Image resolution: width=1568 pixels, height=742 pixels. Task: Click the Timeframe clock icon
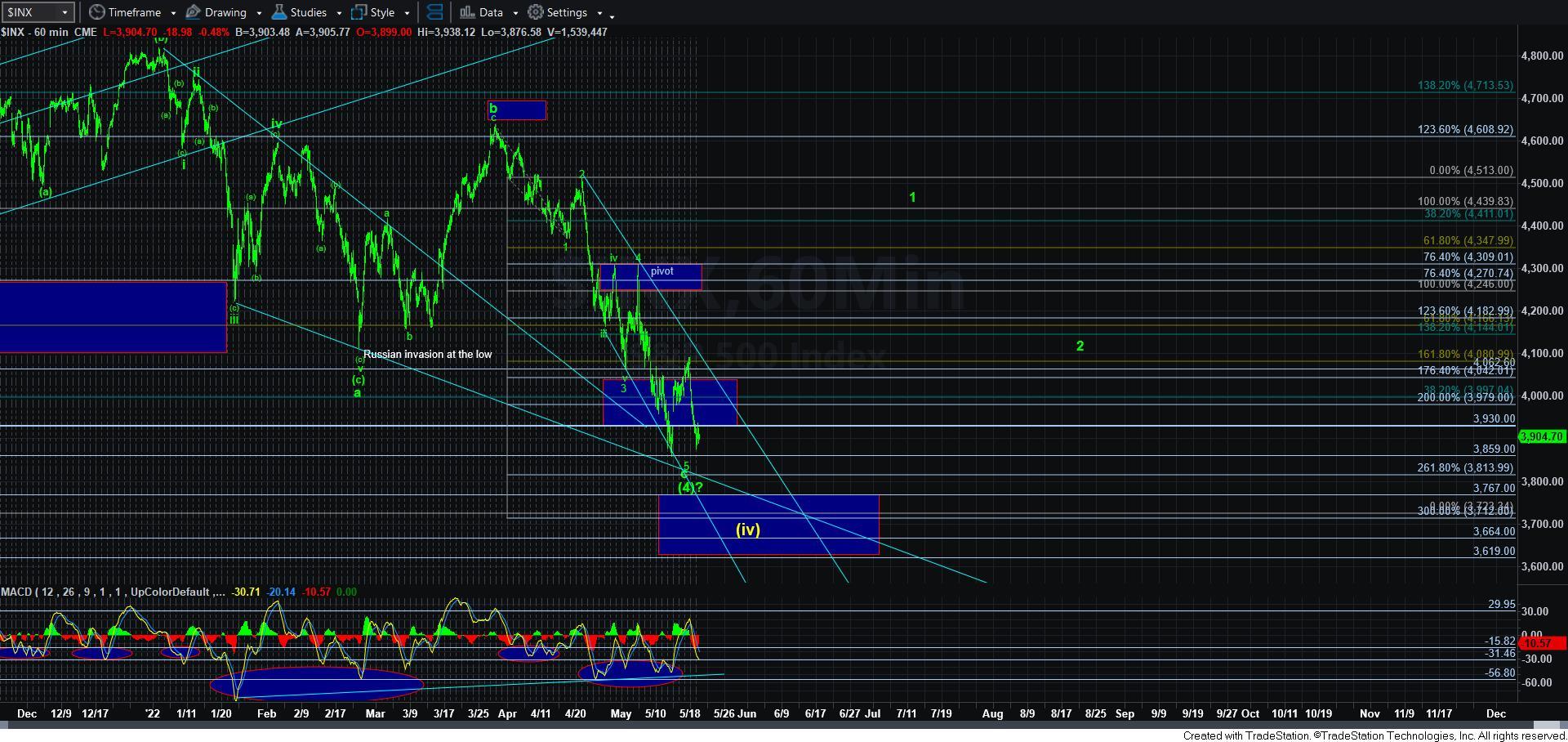(x=97, y=12)
